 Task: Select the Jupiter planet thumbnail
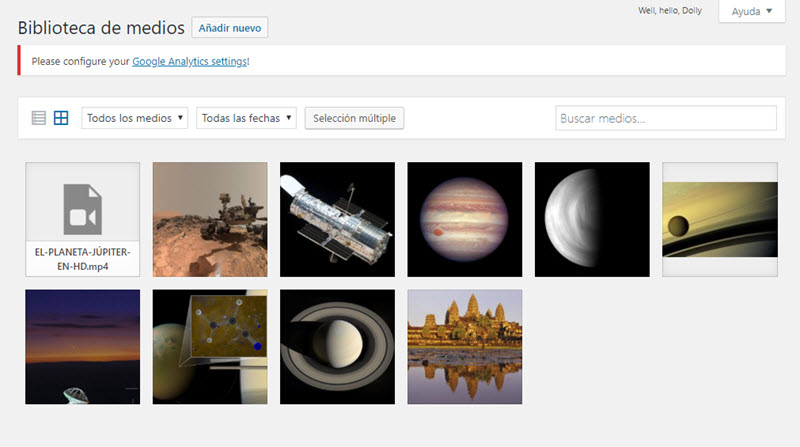tap(464, 219)
